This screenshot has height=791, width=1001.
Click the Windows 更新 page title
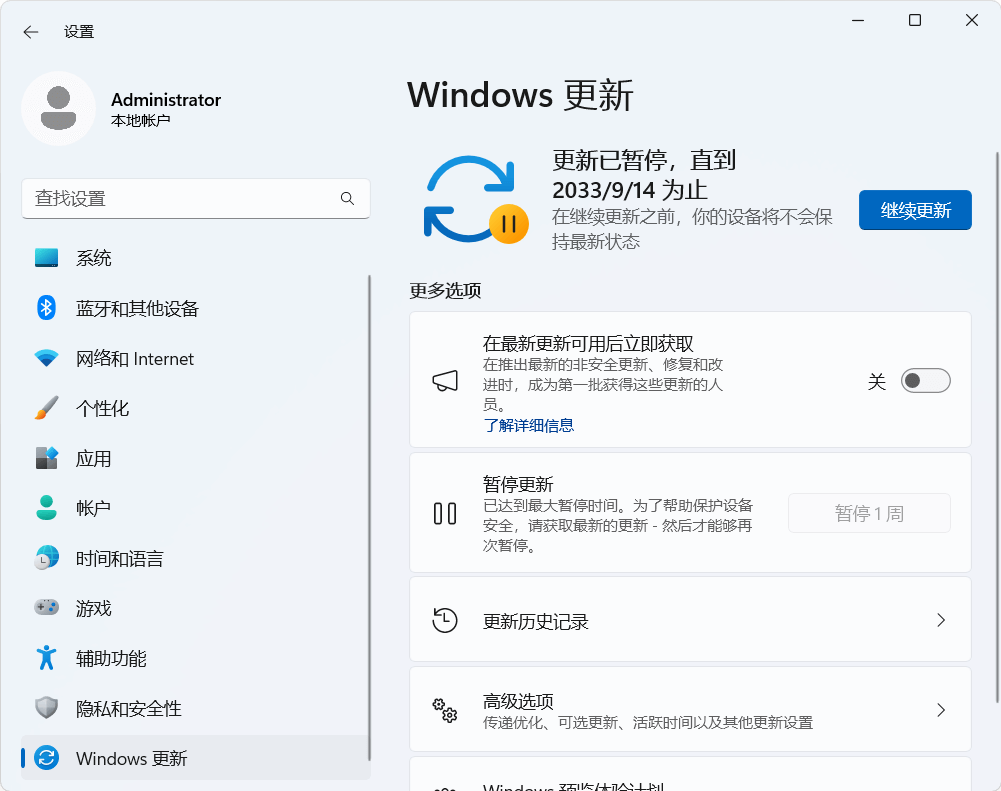pyautogui.click(x=520, y=95)
